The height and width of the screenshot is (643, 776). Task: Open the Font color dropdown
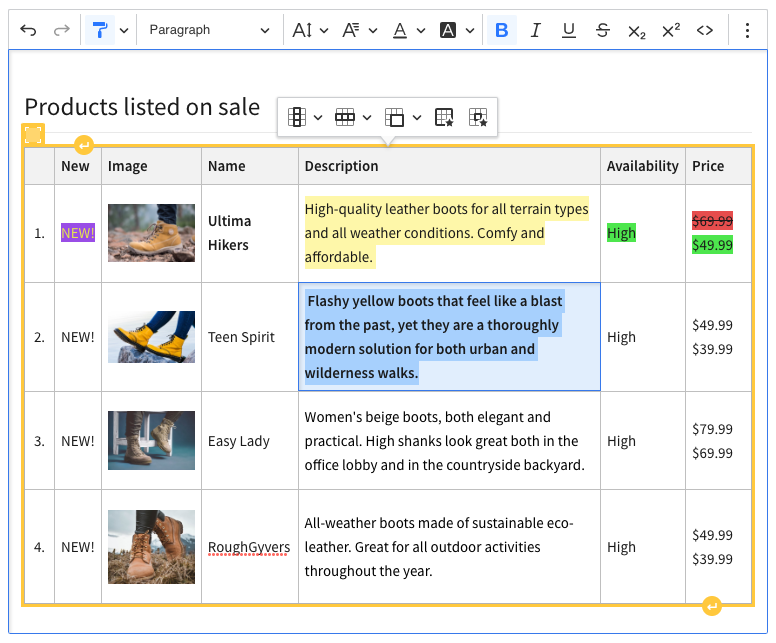click(x=409, y=30)
